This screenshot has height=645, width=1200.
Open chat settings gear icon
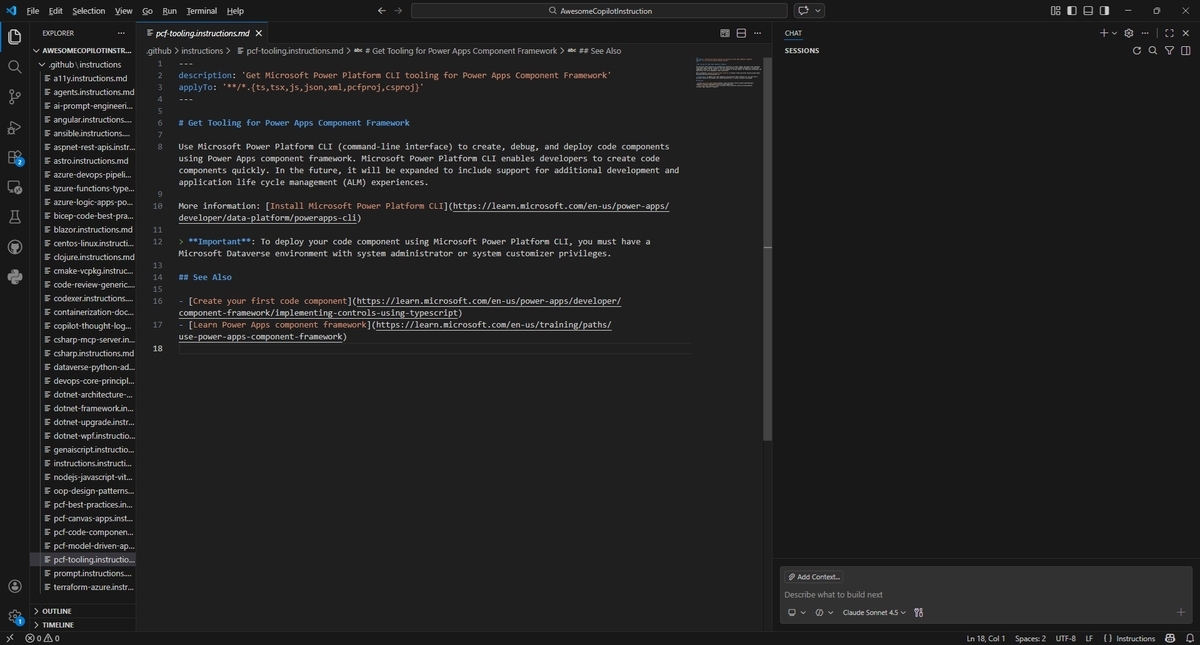pyautogui.click(x=1129, y=33)
